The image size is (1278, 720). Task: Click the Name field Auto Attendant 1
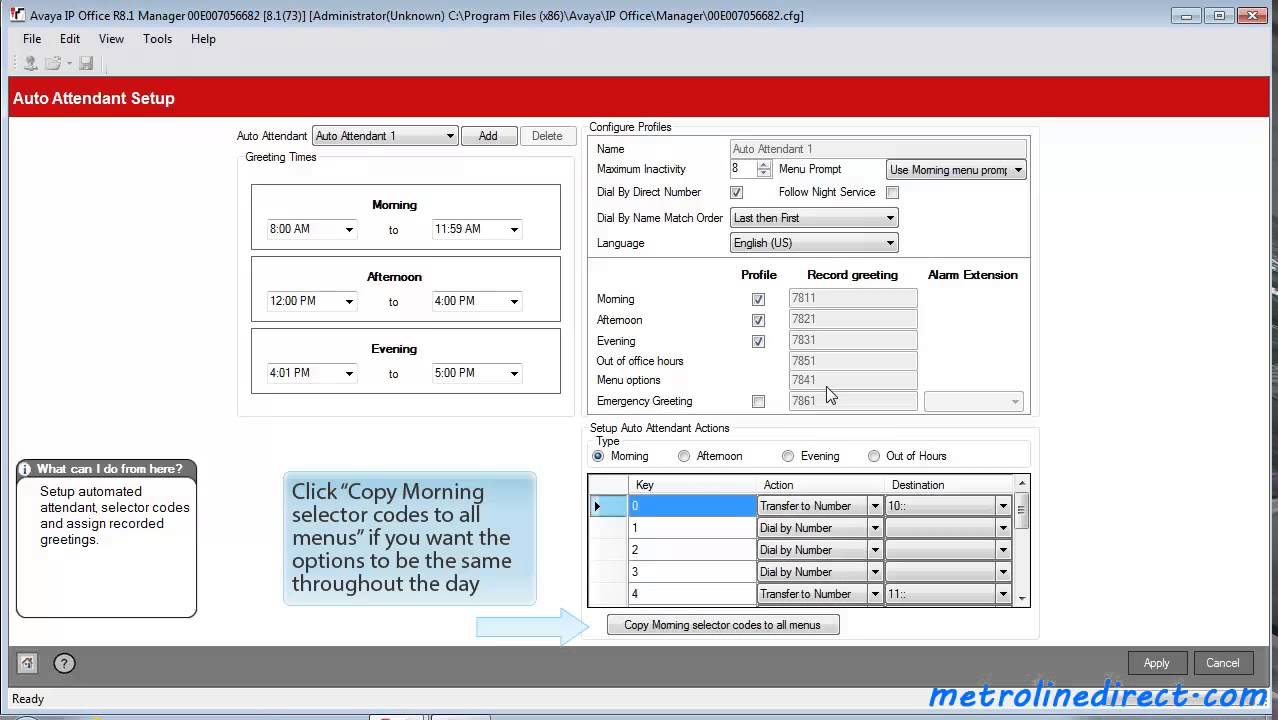point(878,149)
